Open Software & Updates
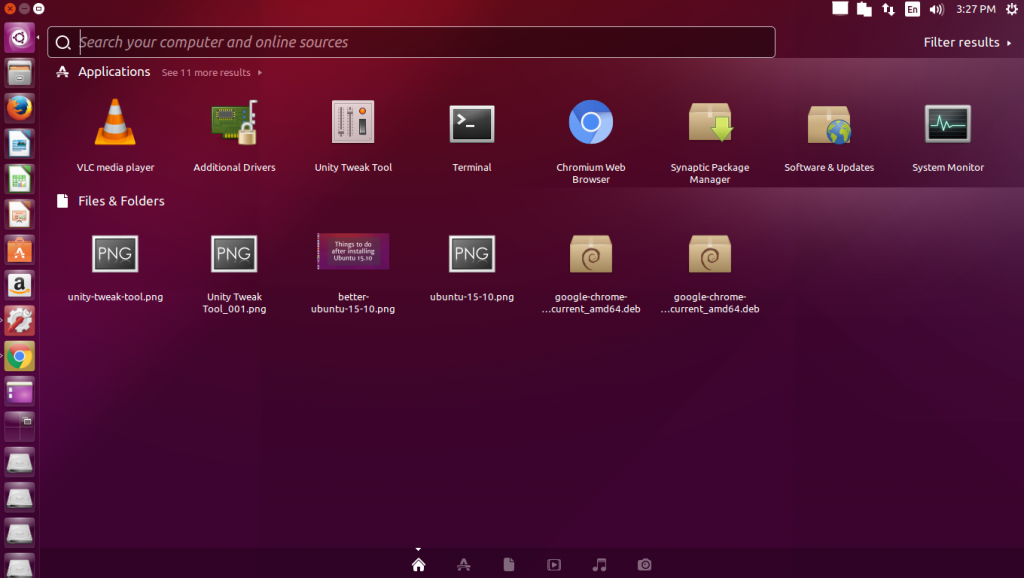The width and height of the screenshot is (1024, 578). click(x=828, y=124)
